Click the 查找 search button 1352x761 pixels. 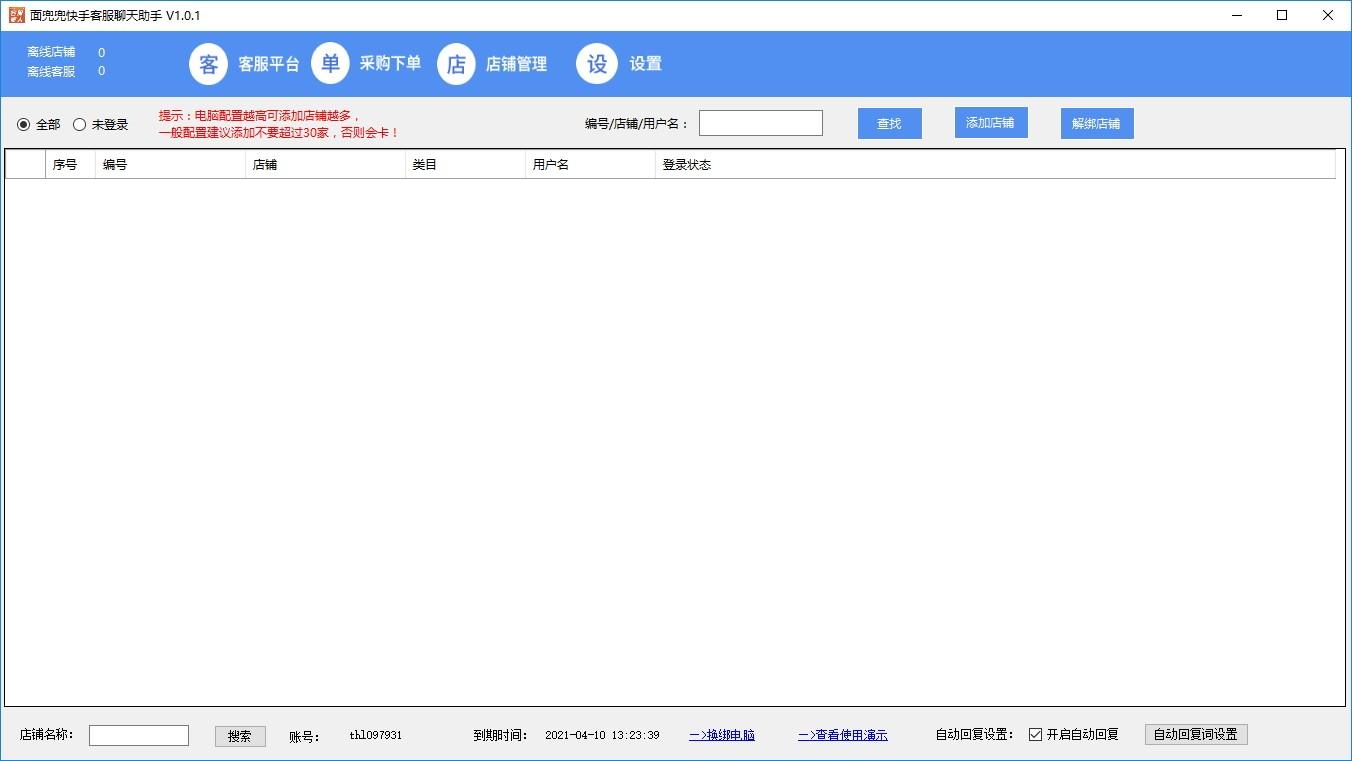pos(889,124)
